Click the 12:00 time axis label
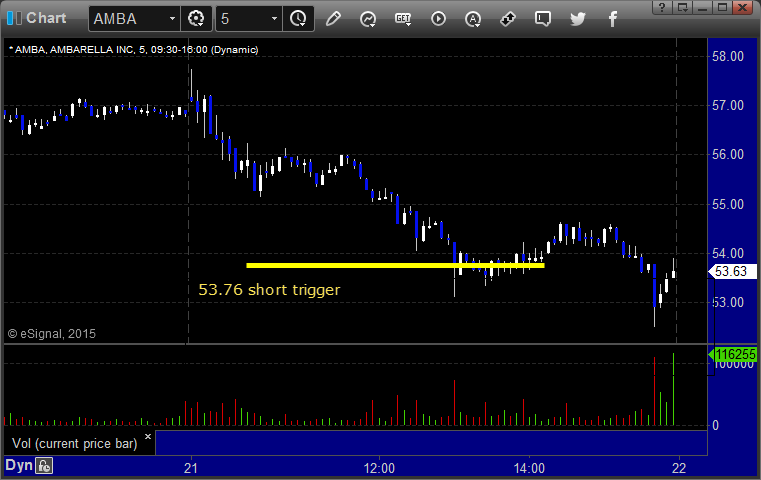Image resolution: width=761 pixels, height=480 pixels. click(379, 468)
